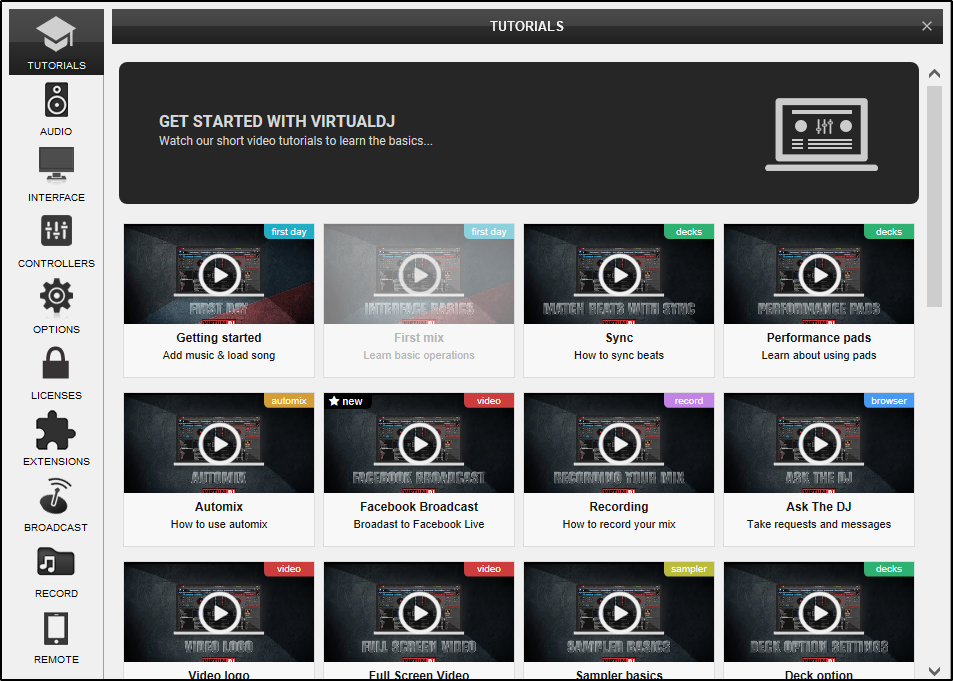The width and height of the screenshot is (953, 681).
Task: Click the Recording tutorial title
Action: tap(619, 506)
